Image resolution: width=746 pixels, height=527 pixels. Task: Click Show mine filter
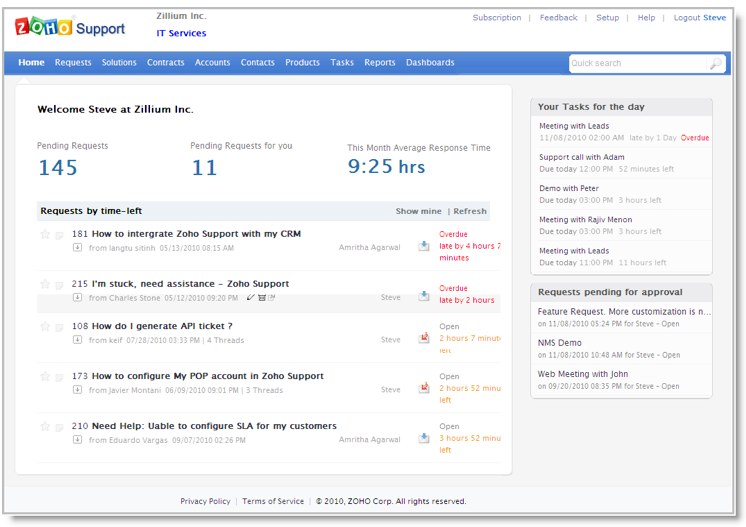click(419, 211)
